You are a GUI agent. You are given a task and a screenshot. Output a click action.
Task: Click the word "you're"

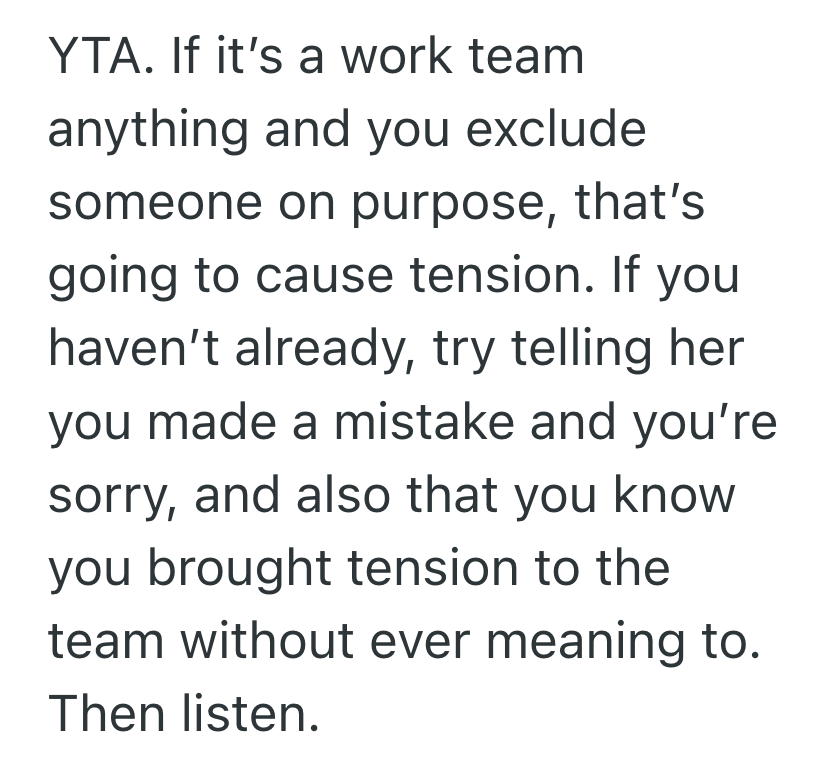(x=703, y=422)
